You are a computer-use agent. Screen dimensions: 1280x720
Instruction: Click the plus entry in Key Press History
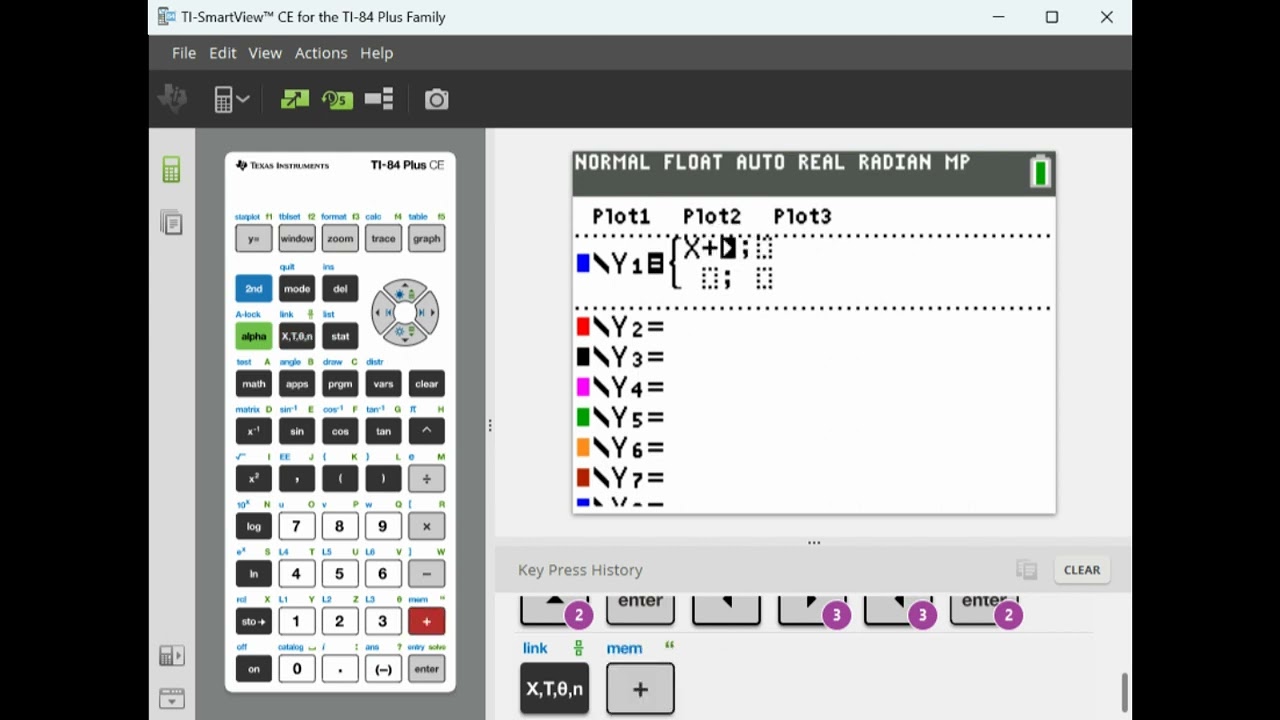640,689
